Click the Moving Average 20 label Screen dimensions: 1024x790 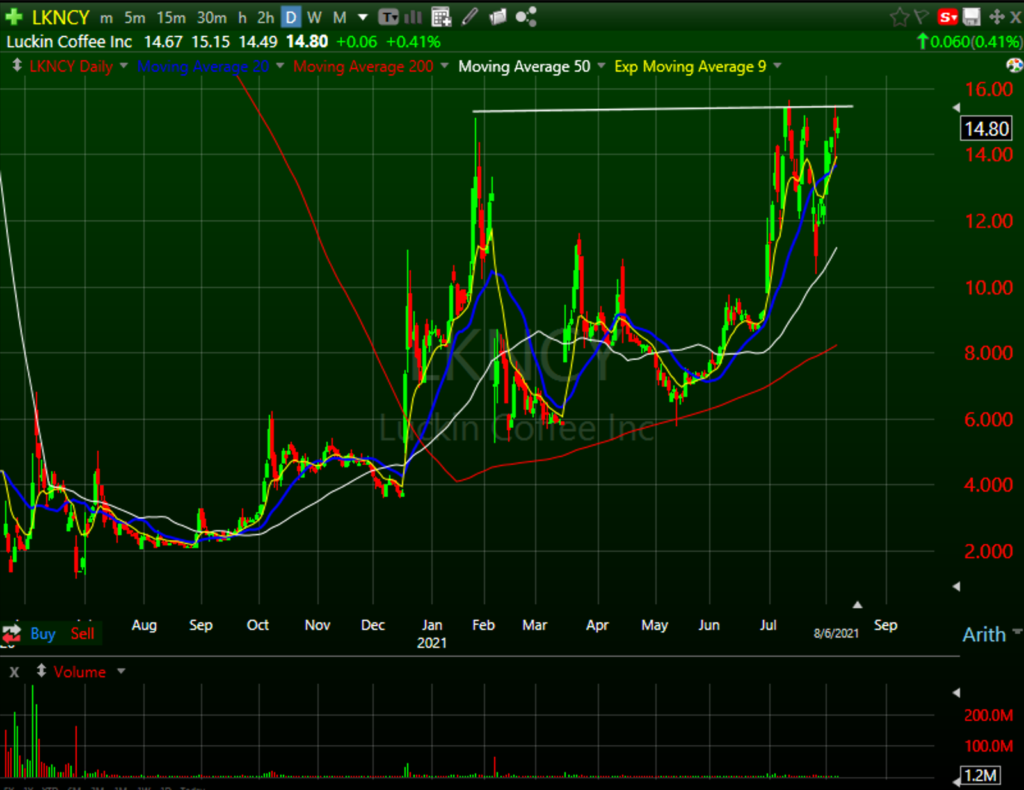point(203,67)
